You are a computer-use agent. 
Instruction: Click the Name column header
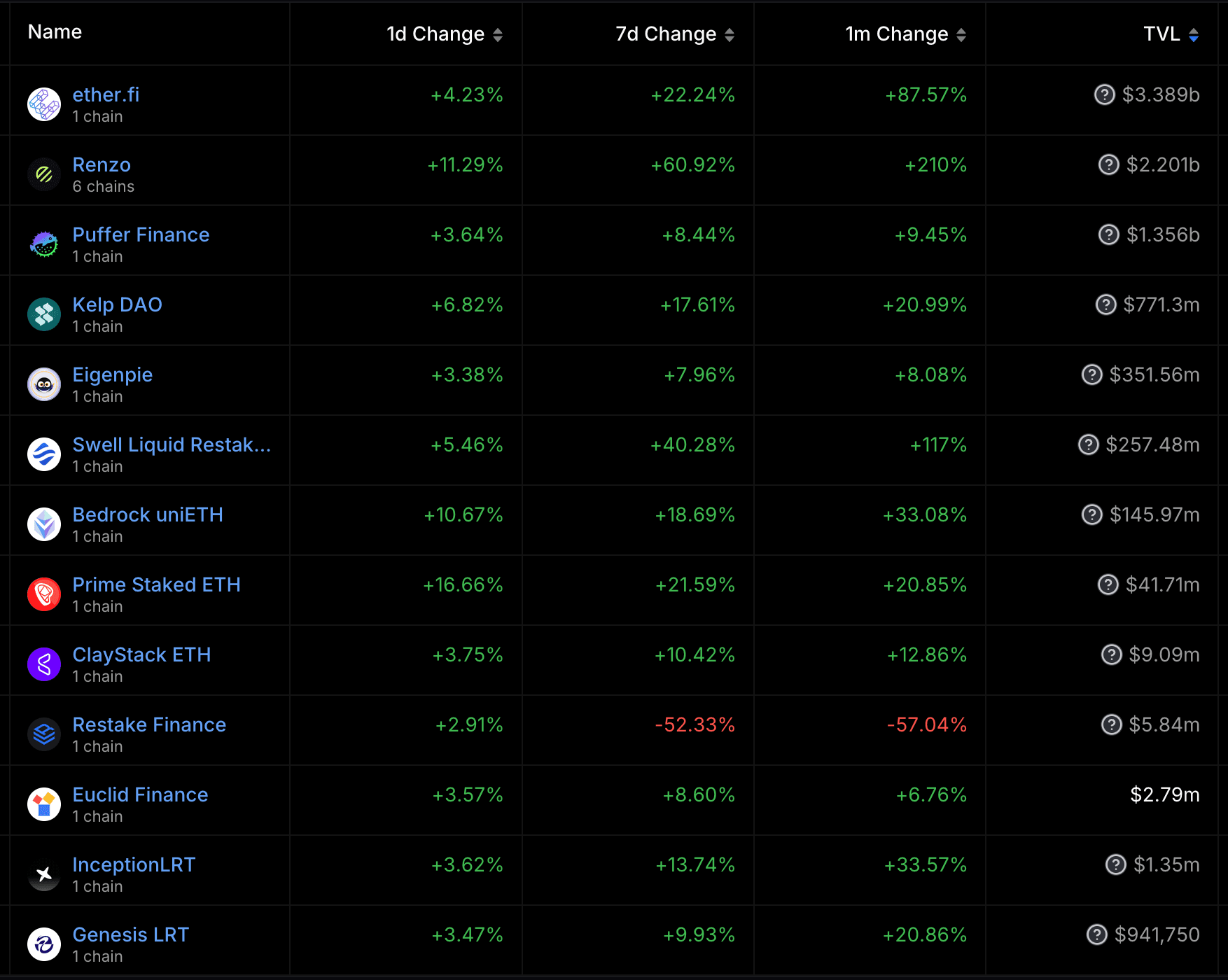(x=55, y=32)
